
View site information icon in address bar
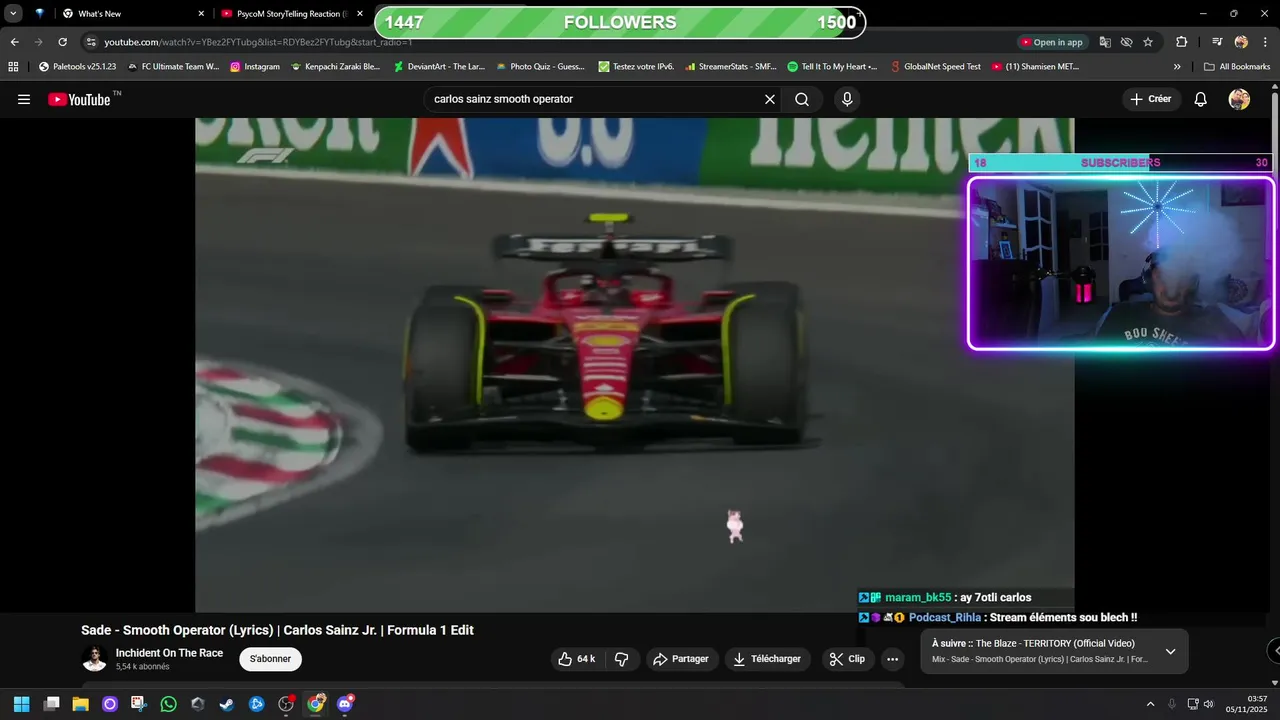[x=91, y=42]
